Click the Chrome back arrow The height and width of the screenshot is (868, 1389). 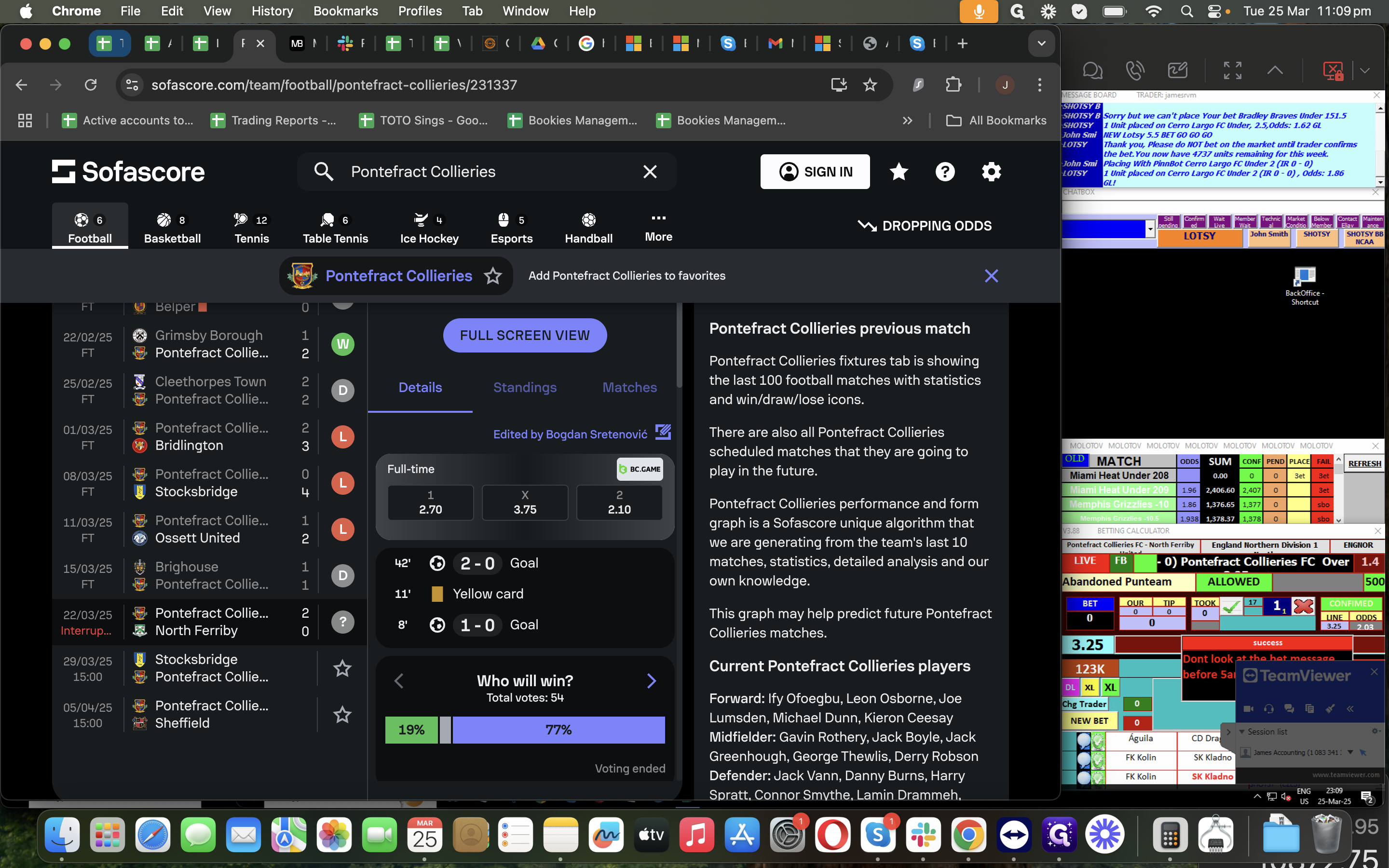point(21,85)
